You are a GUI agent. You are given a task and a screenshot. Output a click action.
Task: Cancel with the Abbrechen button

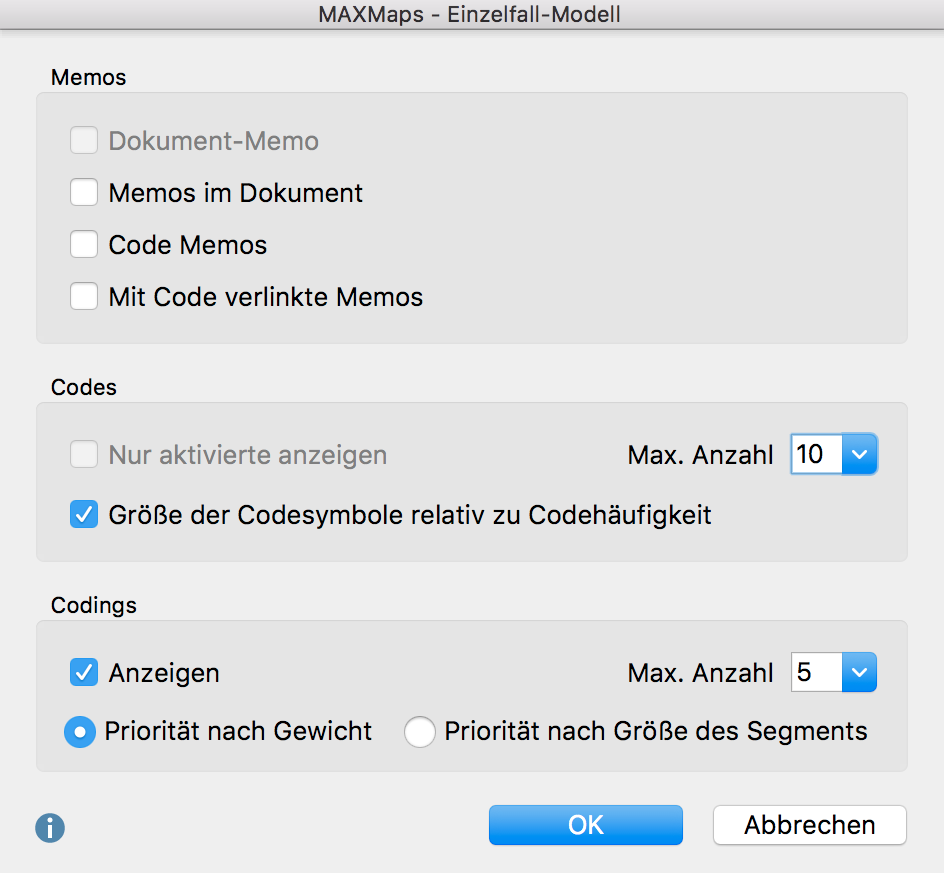point(810,825)
